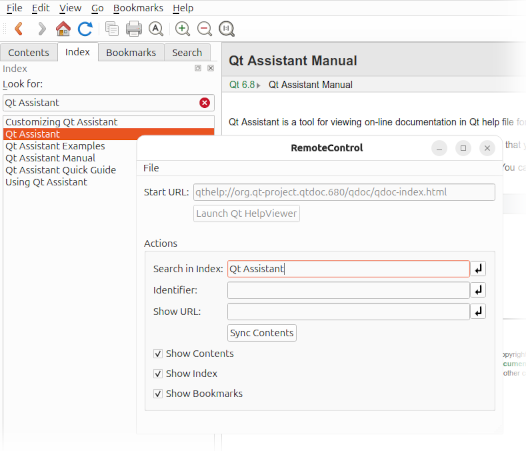Zoom in with the plus magnifier

(182, 29)
